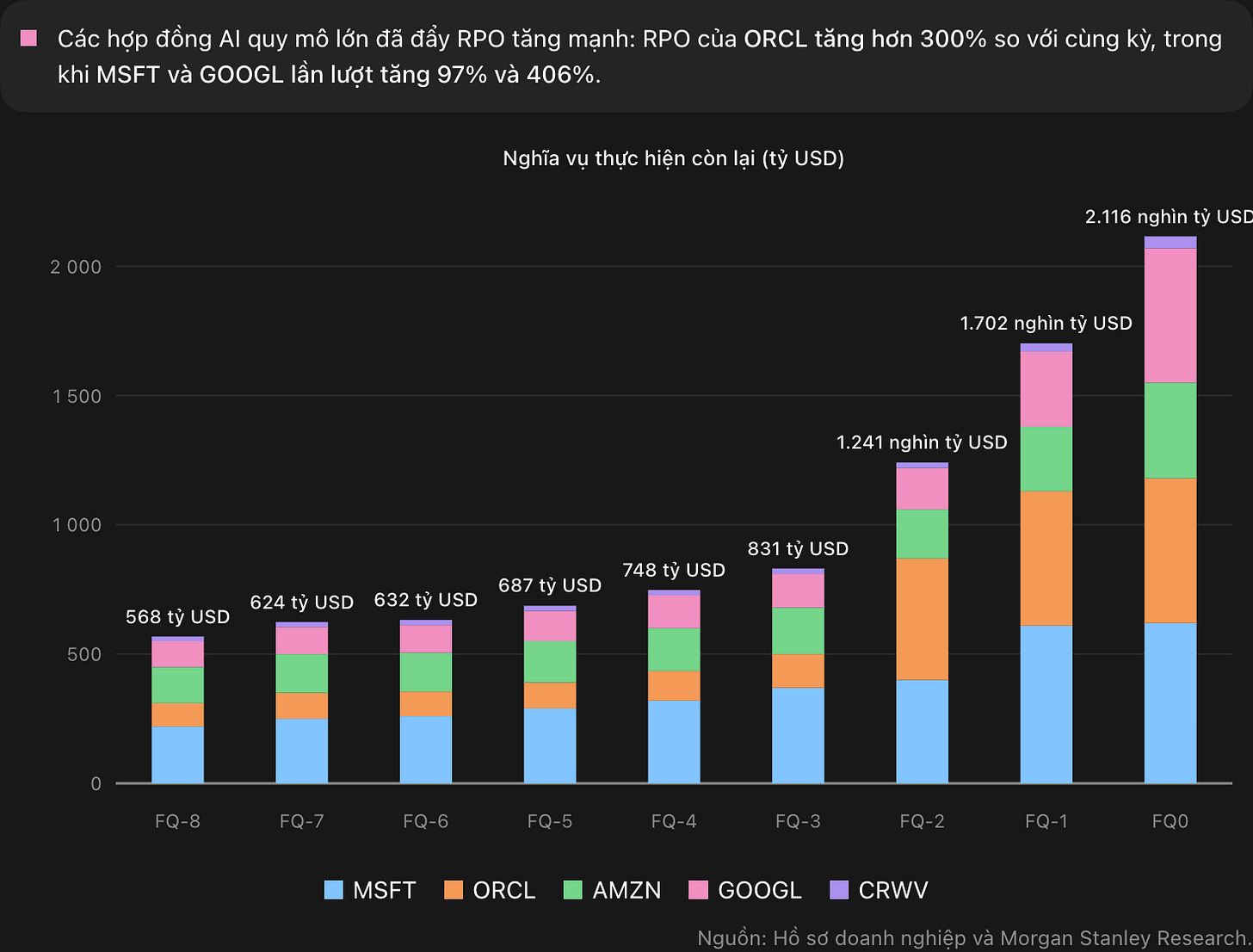
Task: Select the blue MSFT segment of the FQ-6 bar
Action: 425,749
